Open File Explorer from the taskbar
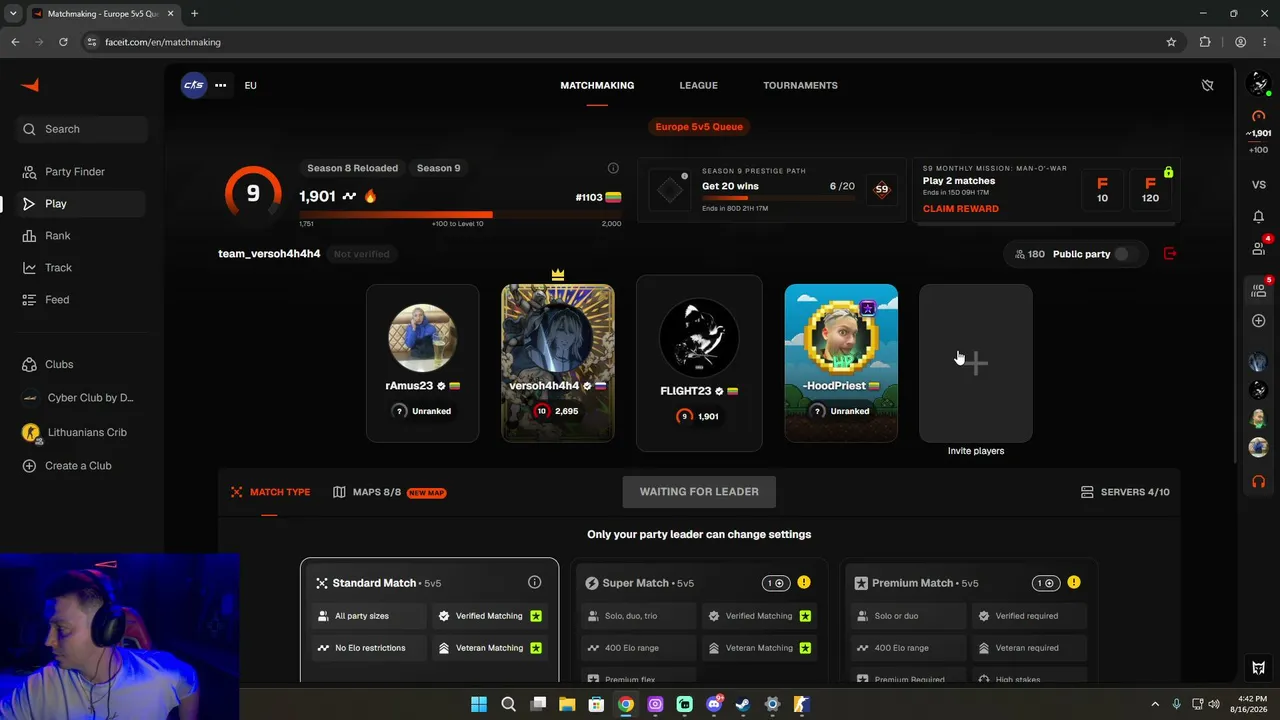Image resolution: width=1280 pixels, height=720 pixels. (x=567, y=704)
